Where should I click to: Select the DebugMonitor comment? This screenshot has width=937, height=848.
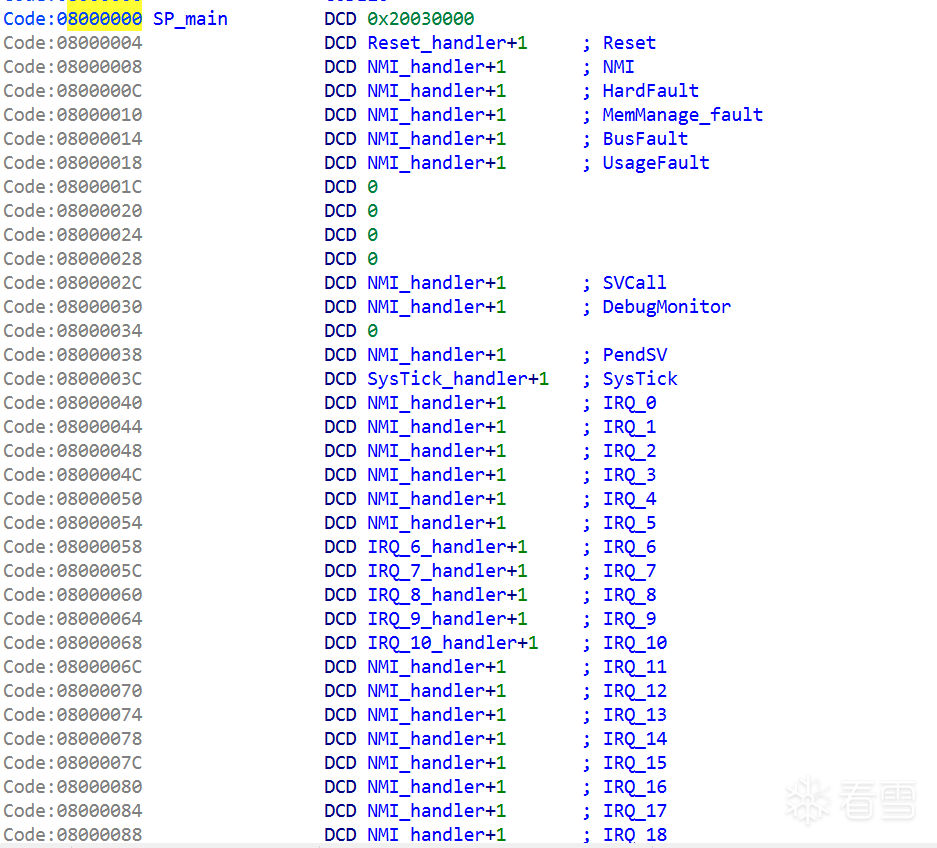(666, 307)
